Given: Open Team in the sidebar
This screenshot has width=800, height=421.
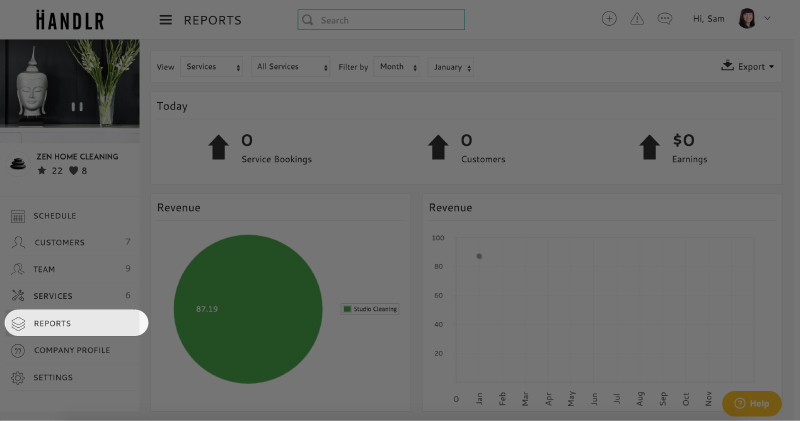Looking at the screenshot, I should tap(44, 269).
